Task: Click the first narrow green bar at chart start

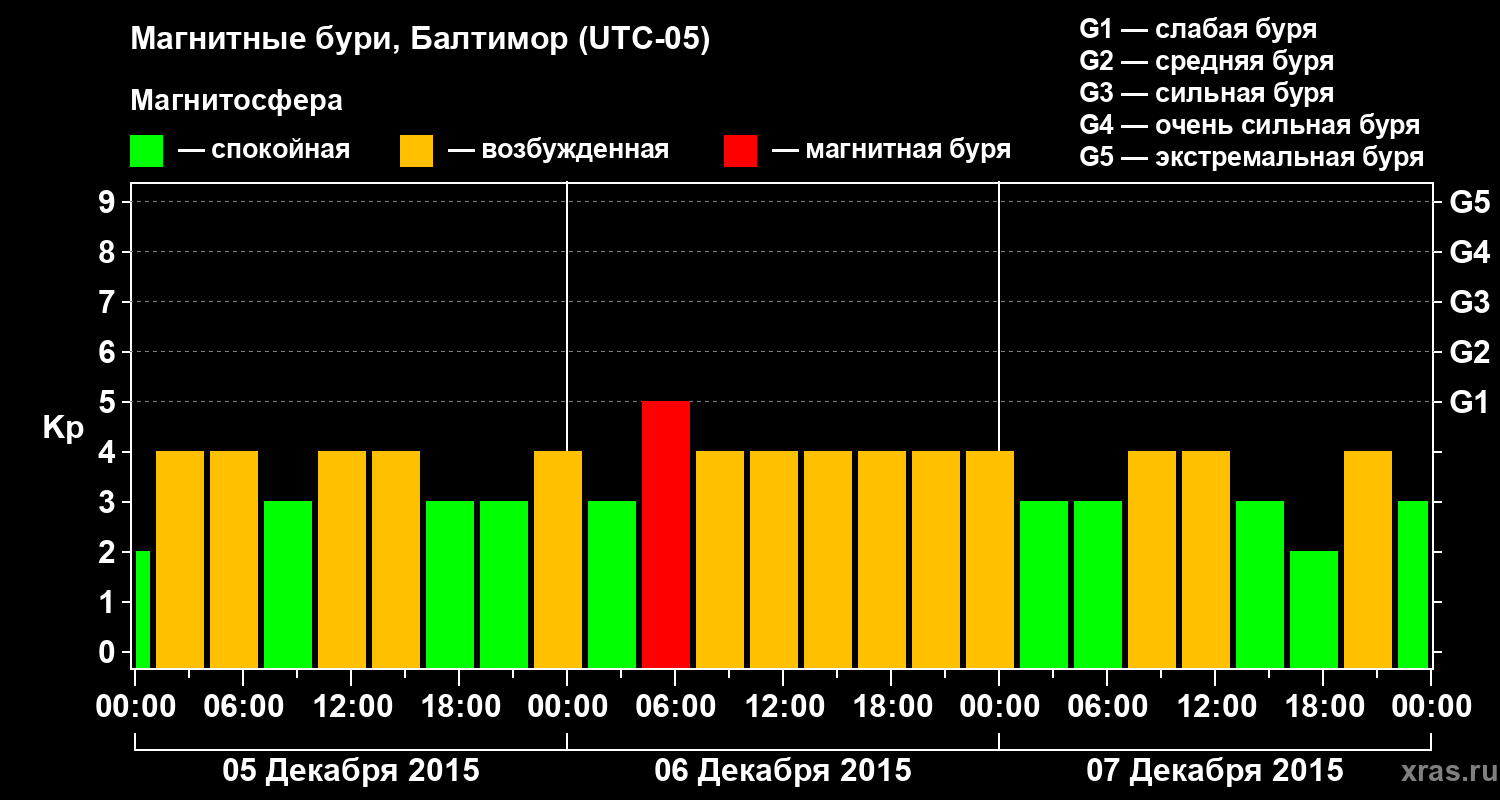Action: (142, 610)
